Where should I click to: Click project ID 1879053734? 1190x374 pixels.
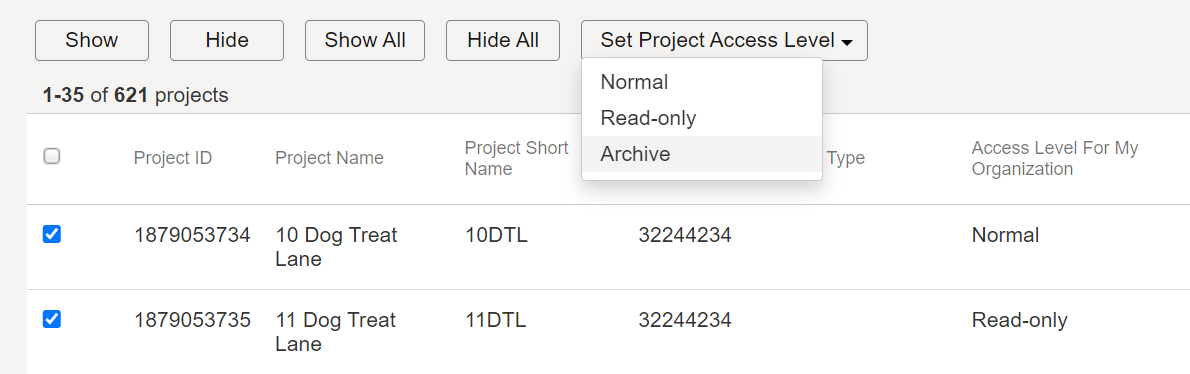click(x=192, y=235)
